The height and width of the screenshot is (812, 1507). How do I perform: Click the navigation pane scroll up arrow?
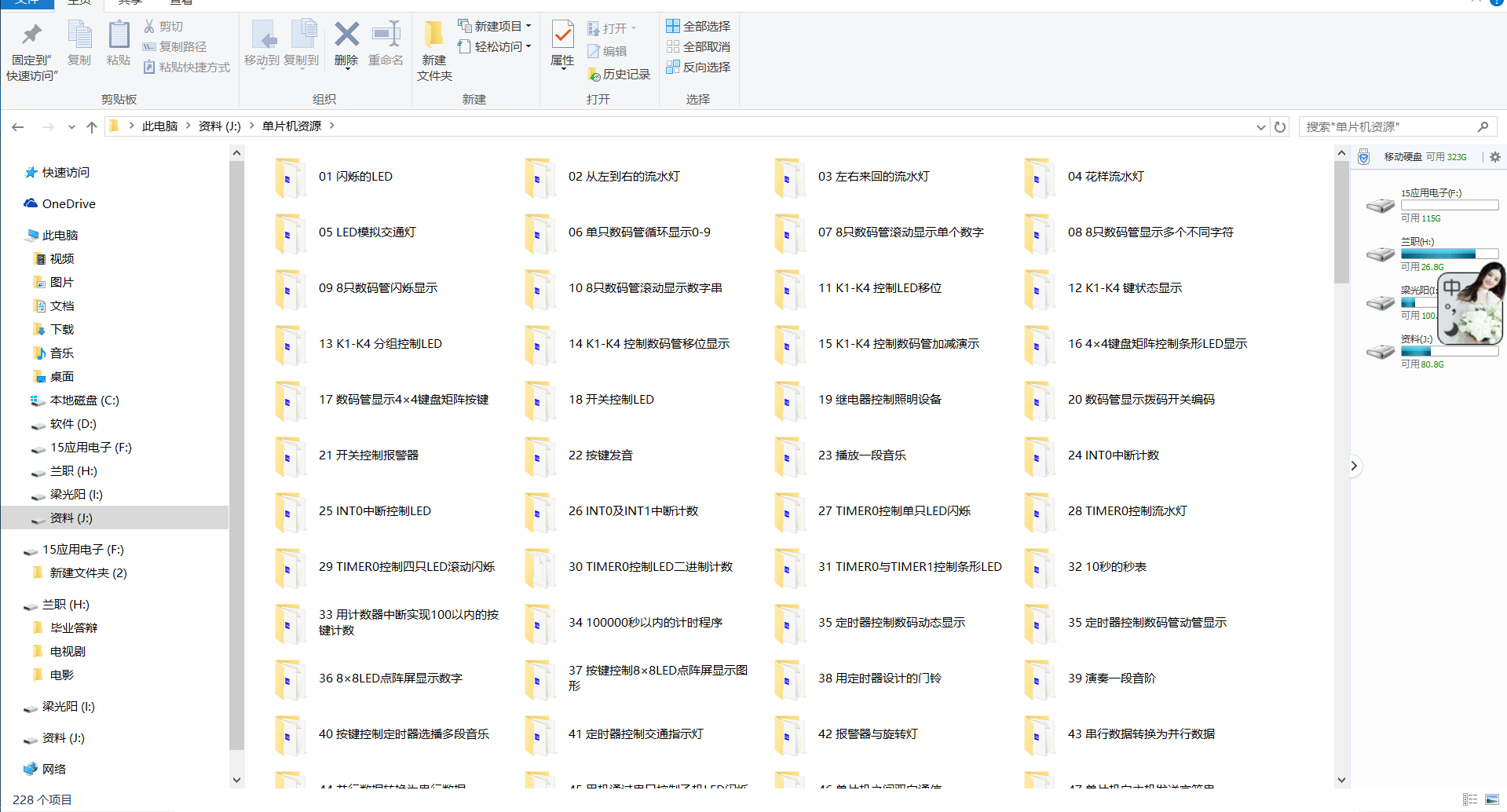point(236,152)
